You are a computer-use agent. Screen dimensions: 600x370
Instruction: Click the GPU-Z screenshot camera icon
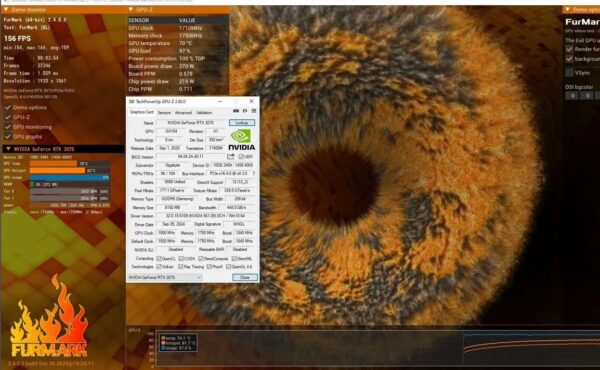pos(236,111)
